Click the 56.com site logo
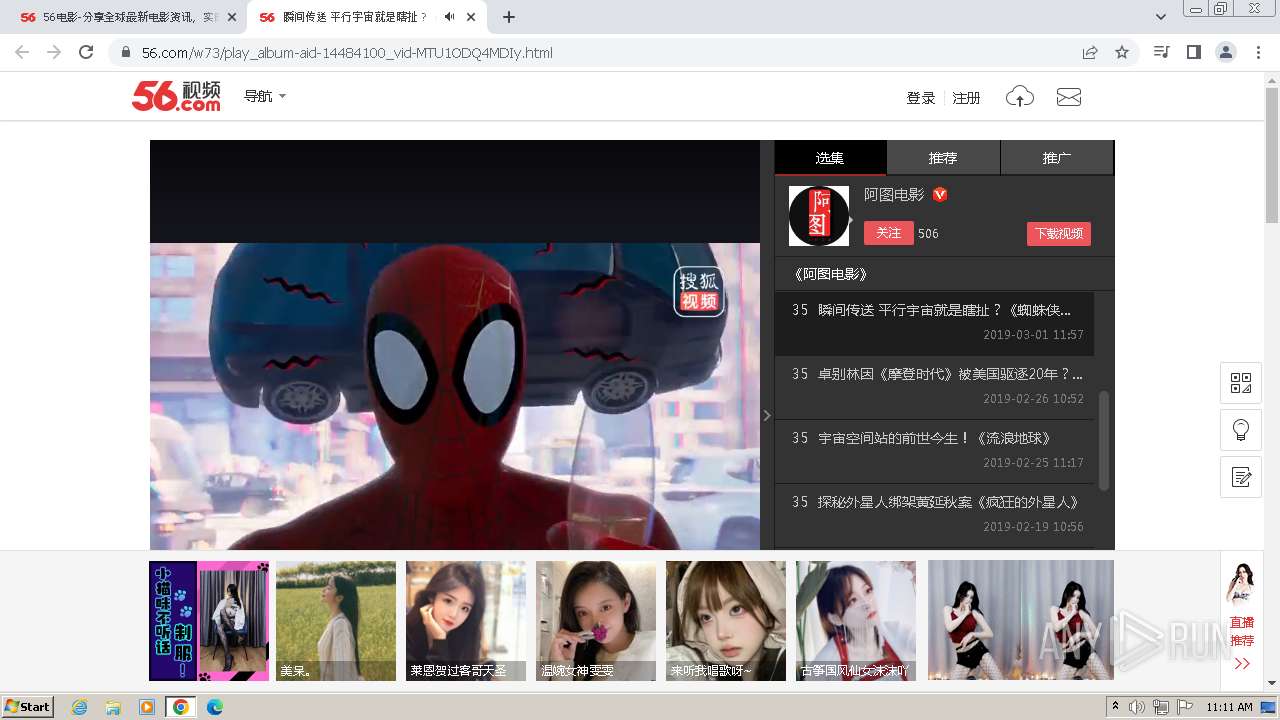The image size is (1280, 720). pyautogui.click(x=176, y=96)
